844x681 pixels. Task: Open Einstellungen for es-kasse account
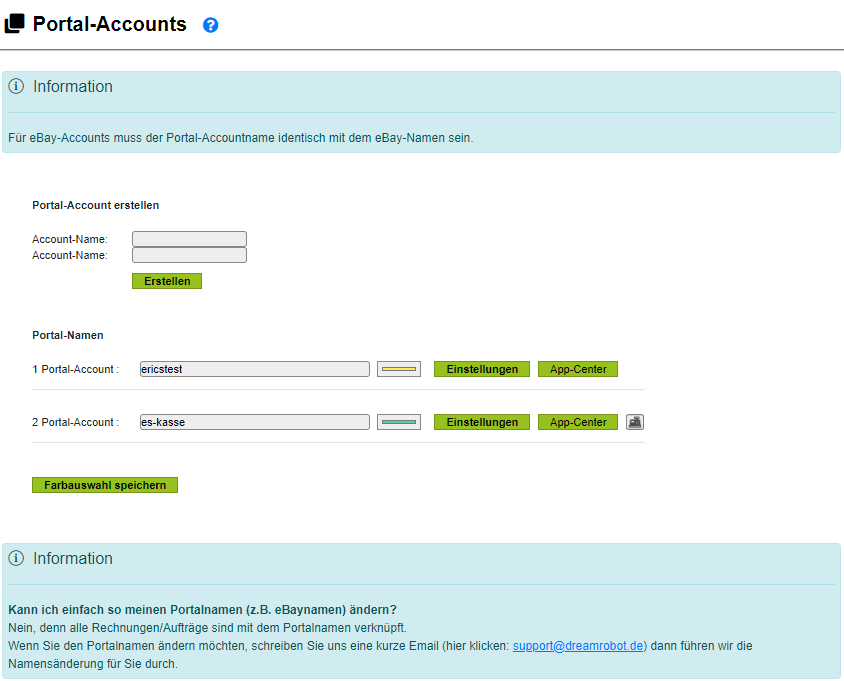(482, 422)
